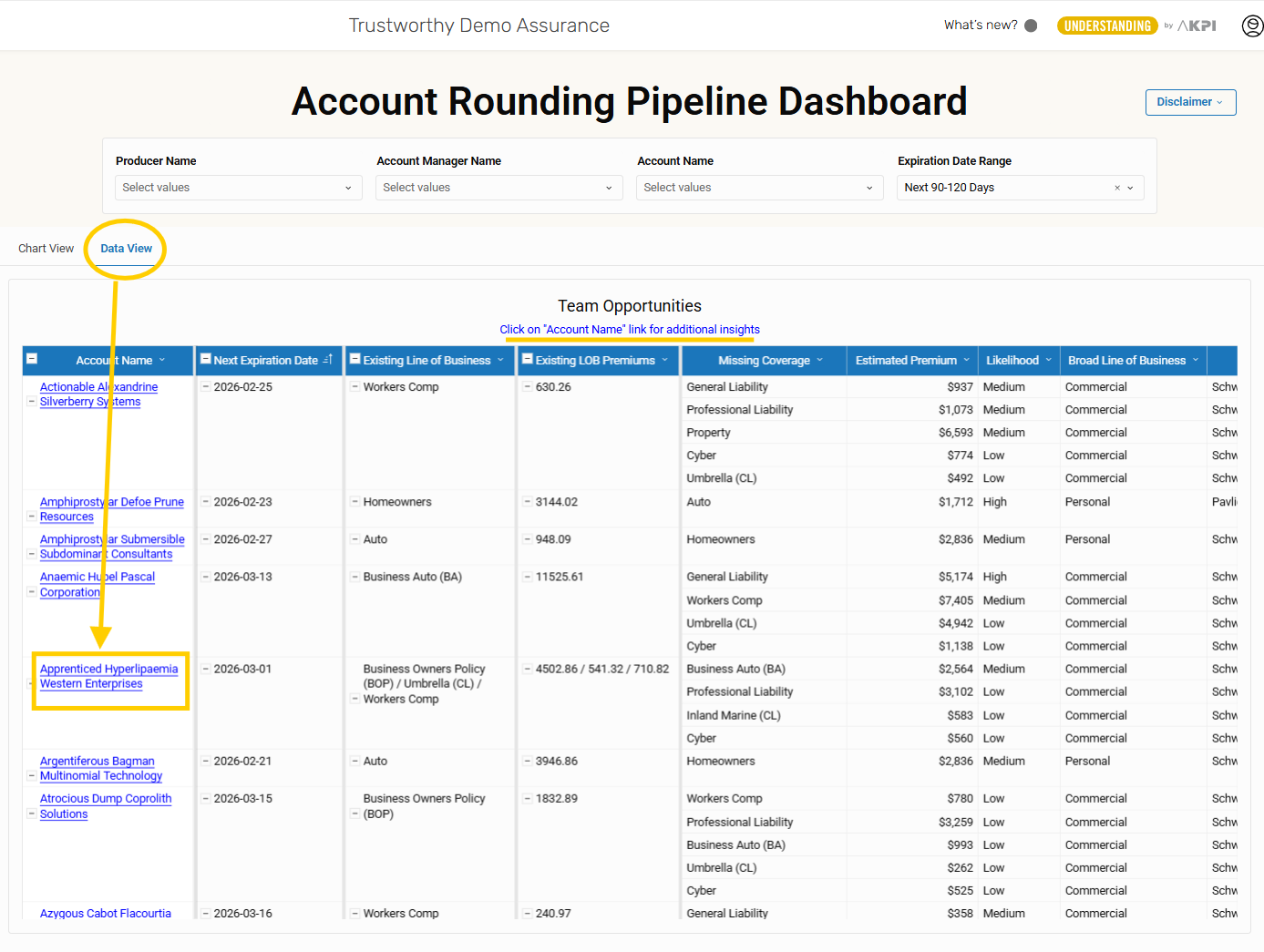Collapse the Existing Line of Business header icon
This screenshot has height=952, width=1264.
pyautogui.click(x=355, y=359)
